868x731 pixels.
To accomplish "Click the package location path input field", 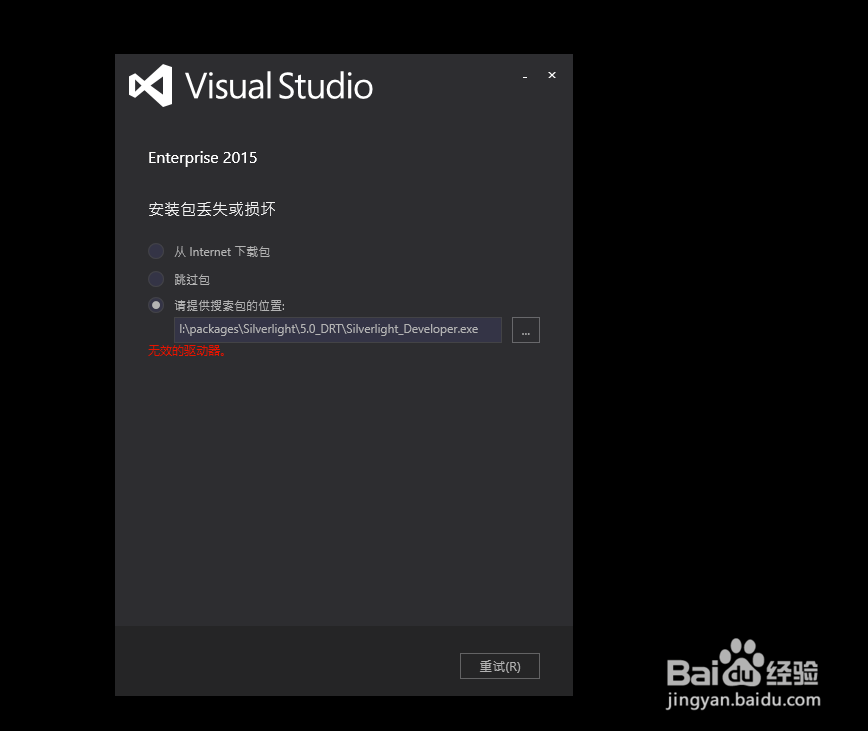I will [x=338, y=330].
